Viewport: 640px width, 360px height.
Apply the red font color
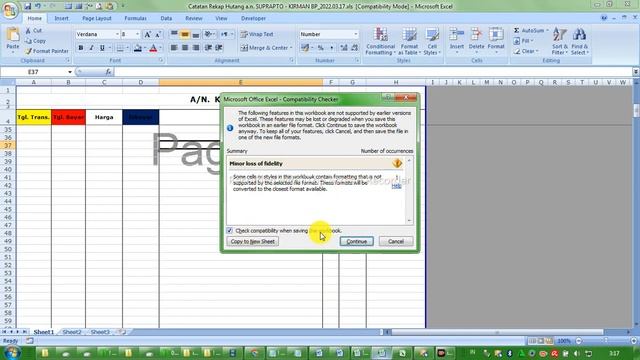153,48
